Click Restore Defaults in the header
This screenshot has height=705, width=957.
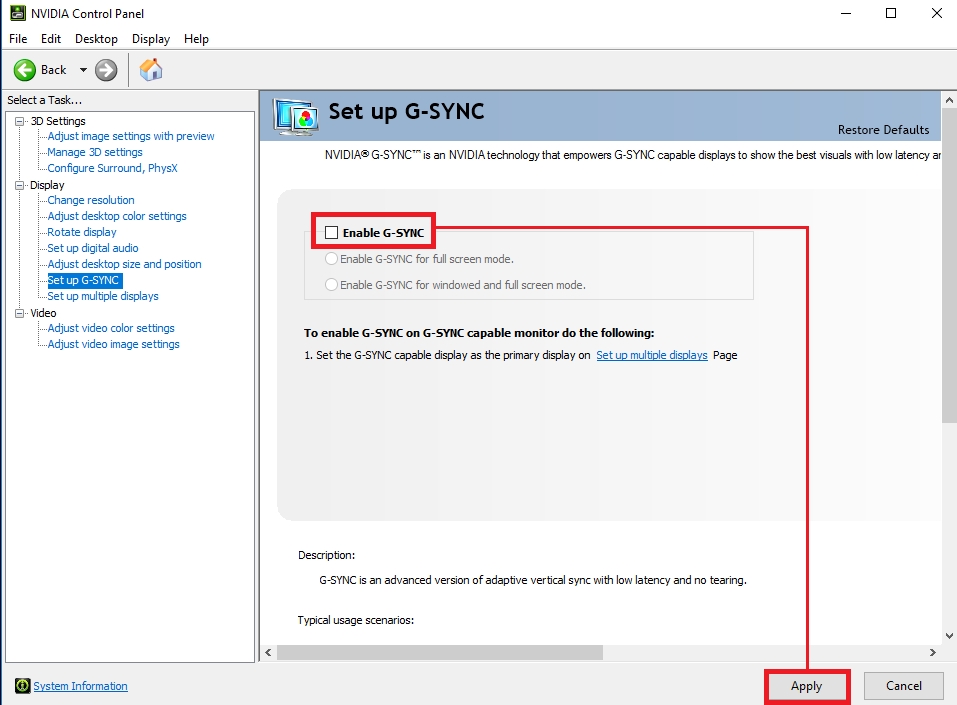[x=883, y=130]
